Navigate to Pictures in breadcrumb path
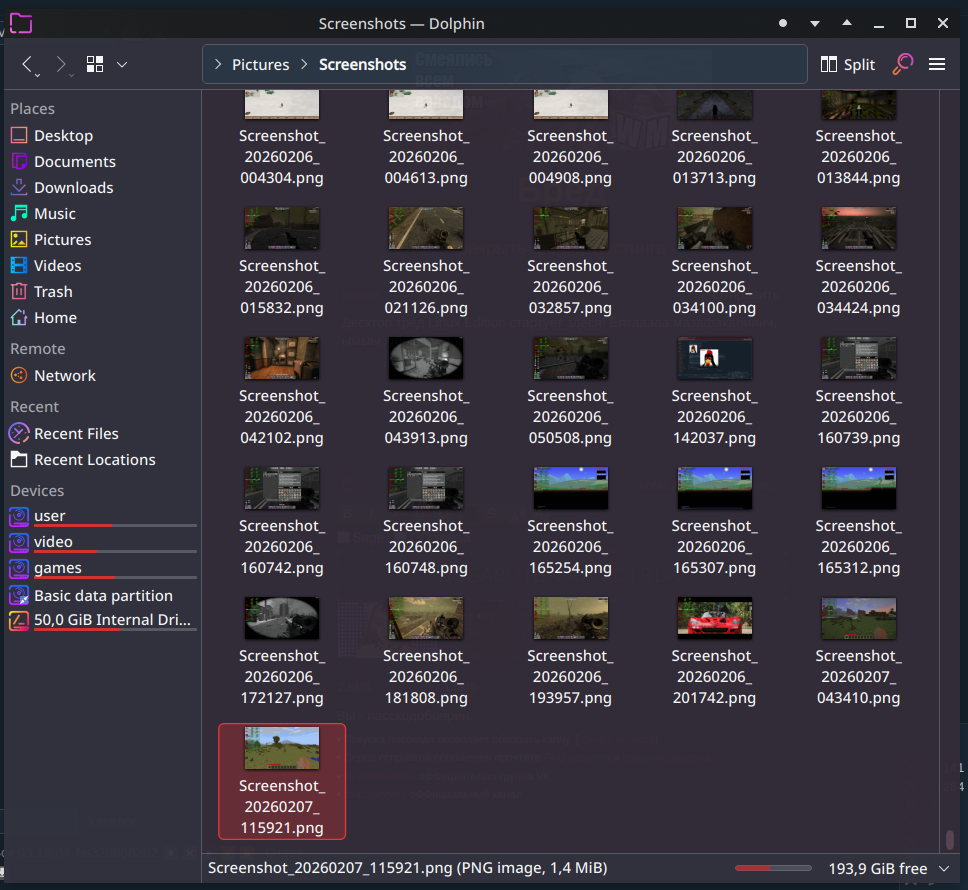 (260, 64)
